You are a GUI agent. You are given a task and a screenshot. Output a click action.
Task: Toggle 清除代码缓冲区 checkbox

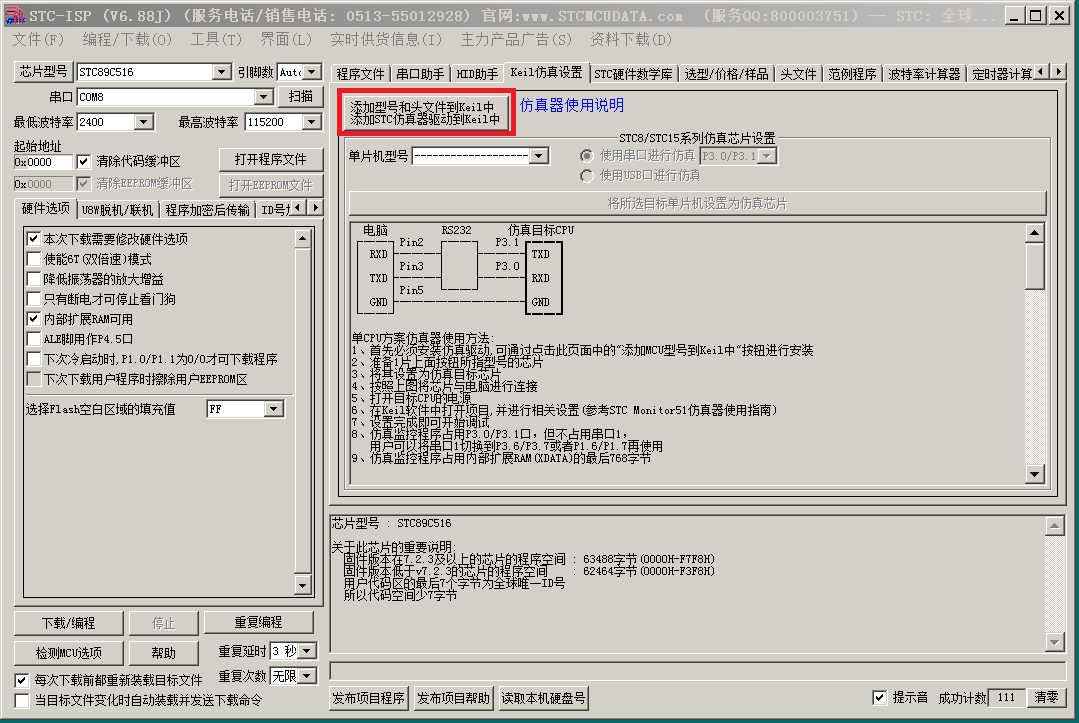point(84,162)
